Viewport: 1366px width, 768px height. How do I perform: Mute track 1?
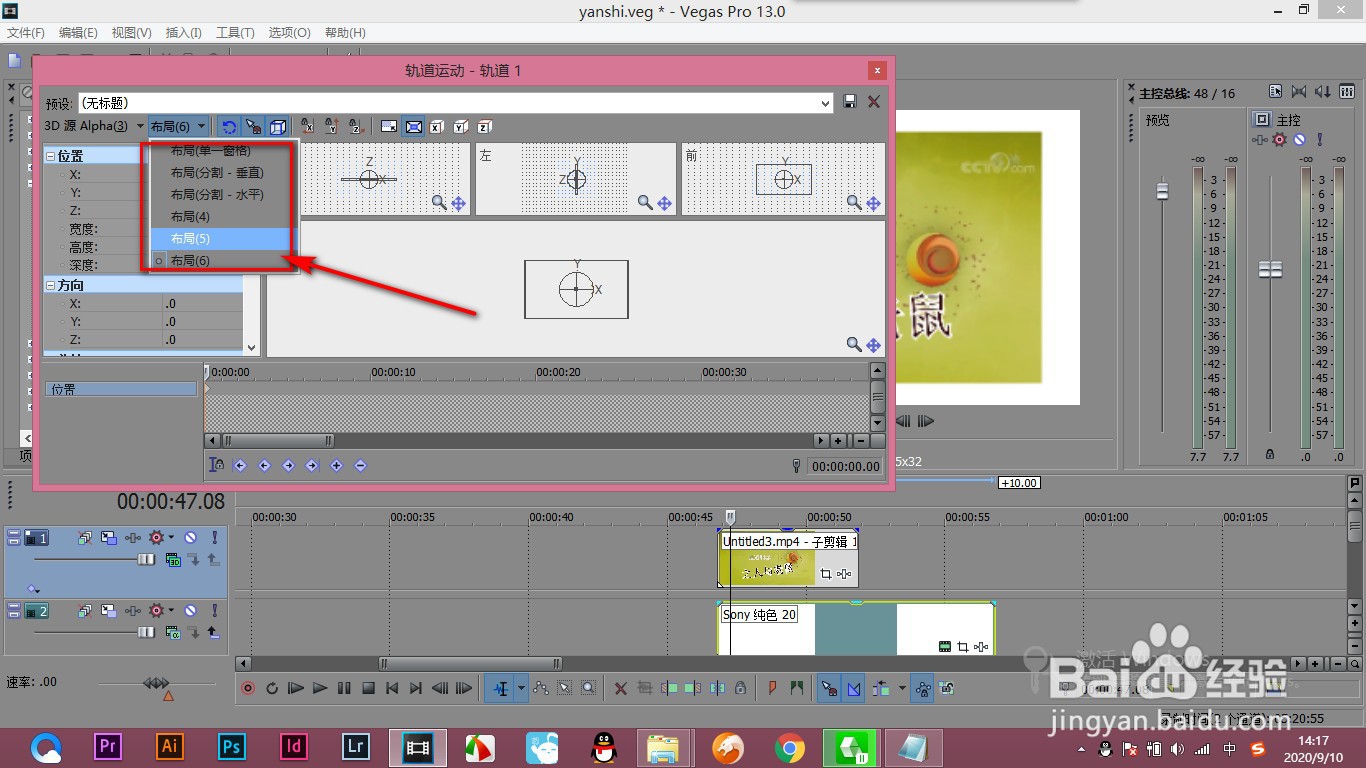tap(189, 538)
